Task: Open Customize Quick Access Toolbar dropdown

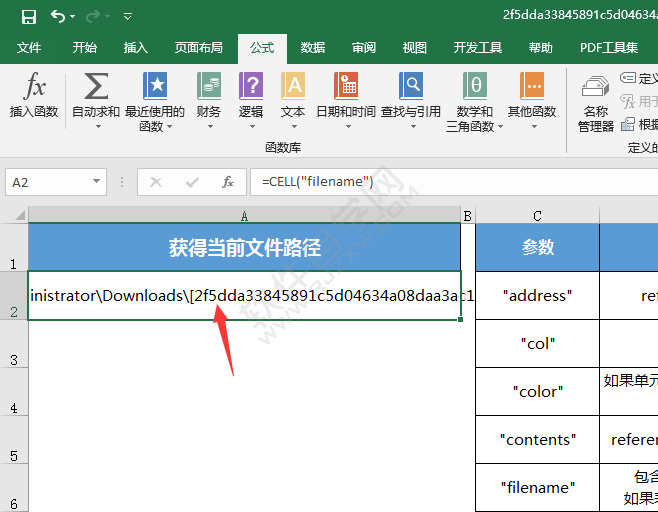Action: (128, 16)
